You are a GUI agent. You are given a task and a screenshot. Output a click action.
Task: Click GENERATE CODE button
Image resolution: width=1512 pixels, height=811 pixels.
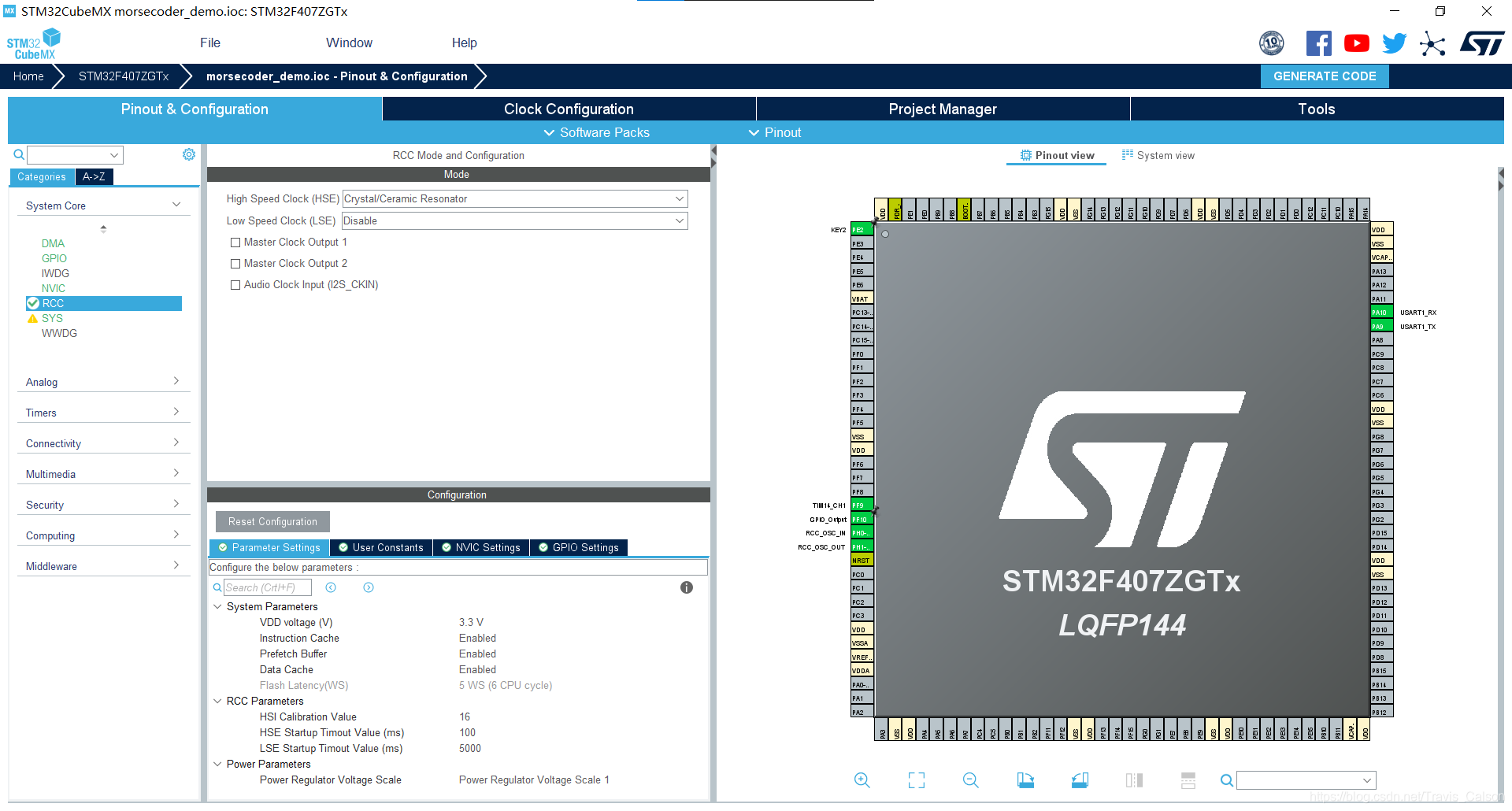tap(1325, 76)
